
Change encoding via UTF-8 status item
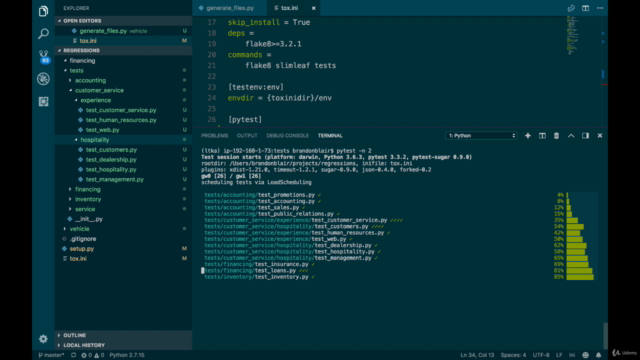541,355
